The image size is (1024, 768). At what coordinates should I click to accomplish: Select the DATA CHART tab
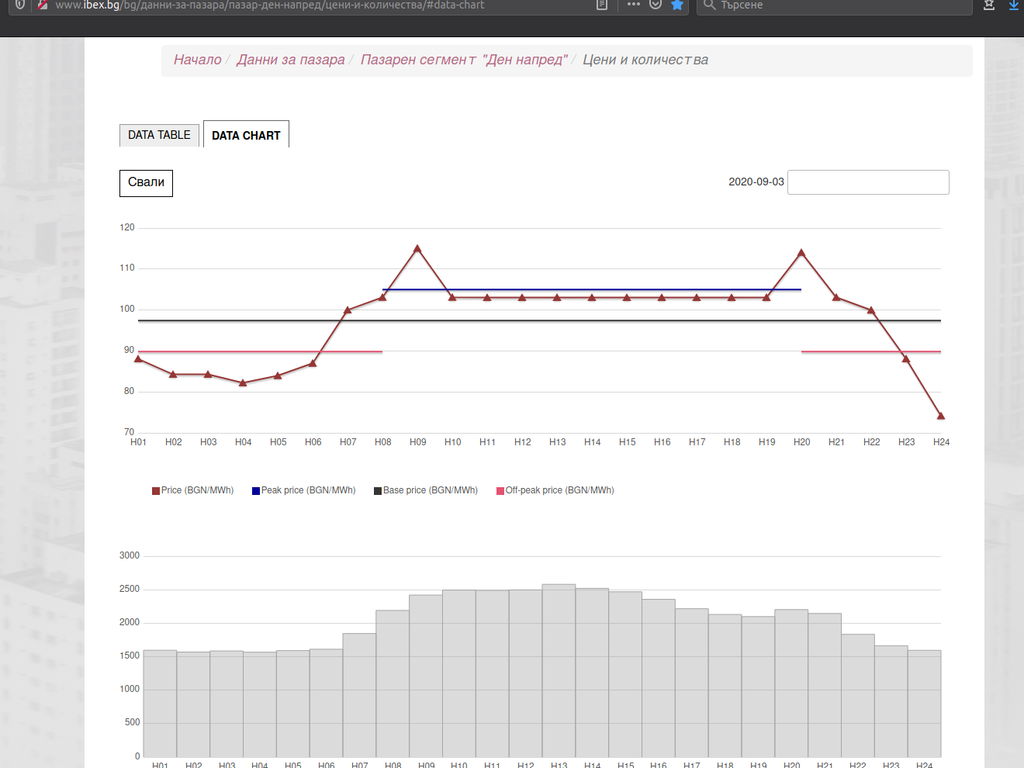coord(246,135)
